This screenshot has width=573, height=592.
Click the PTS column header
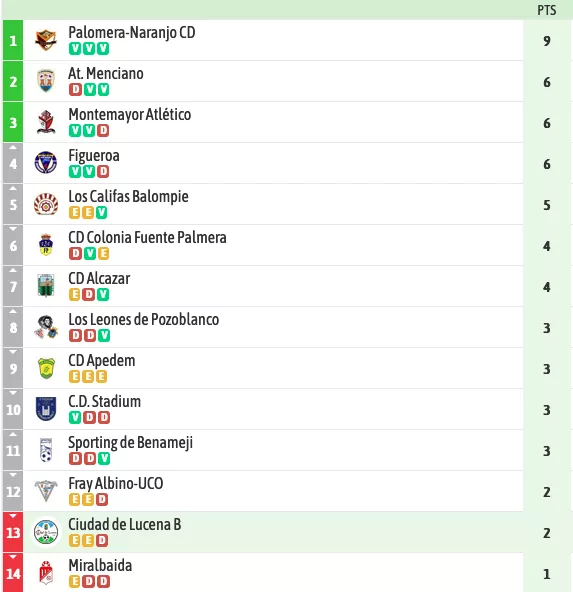tap(547, 10)
